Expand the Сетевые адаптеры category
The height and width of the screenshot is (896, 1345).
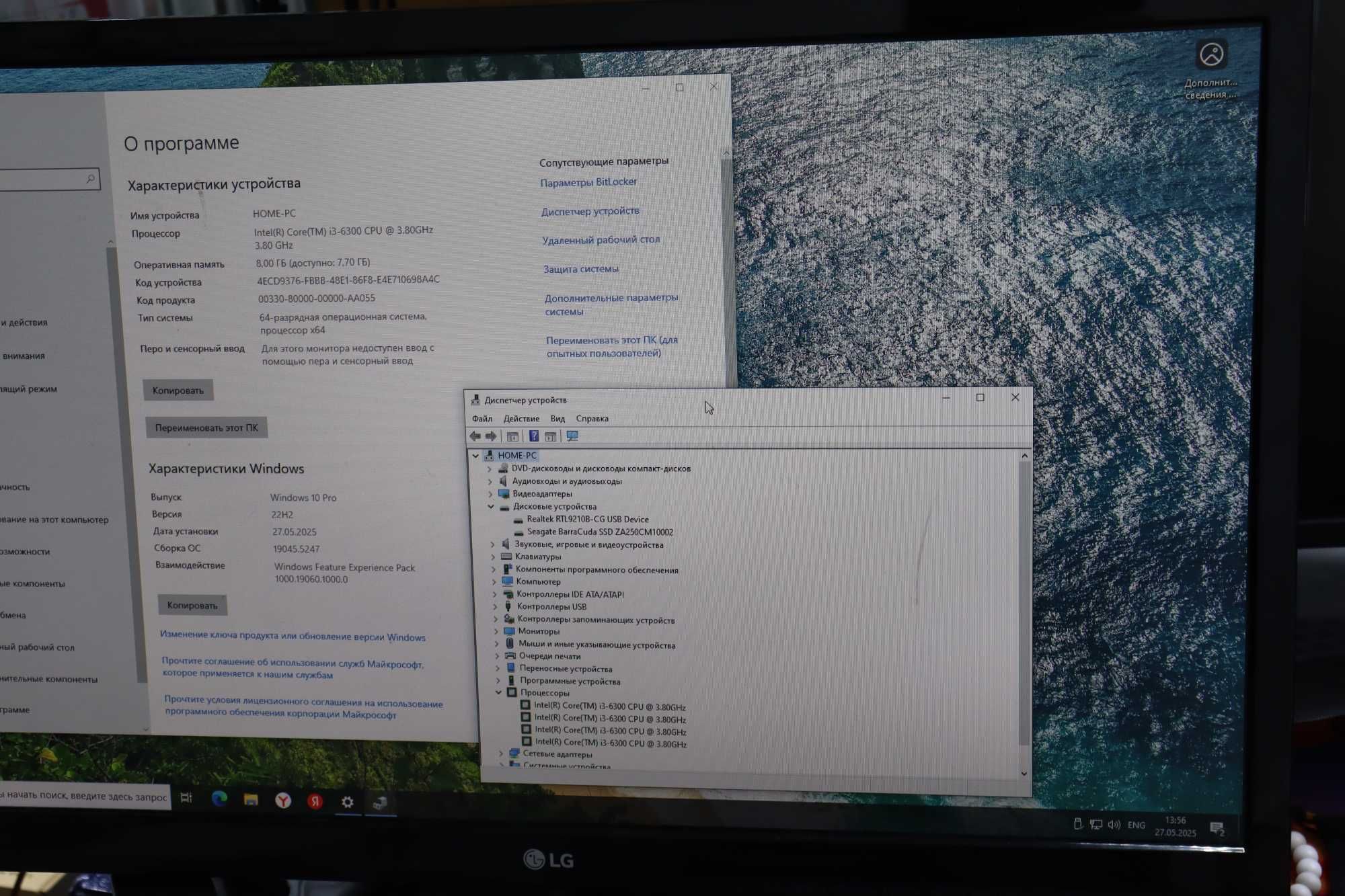coord(501,754)
